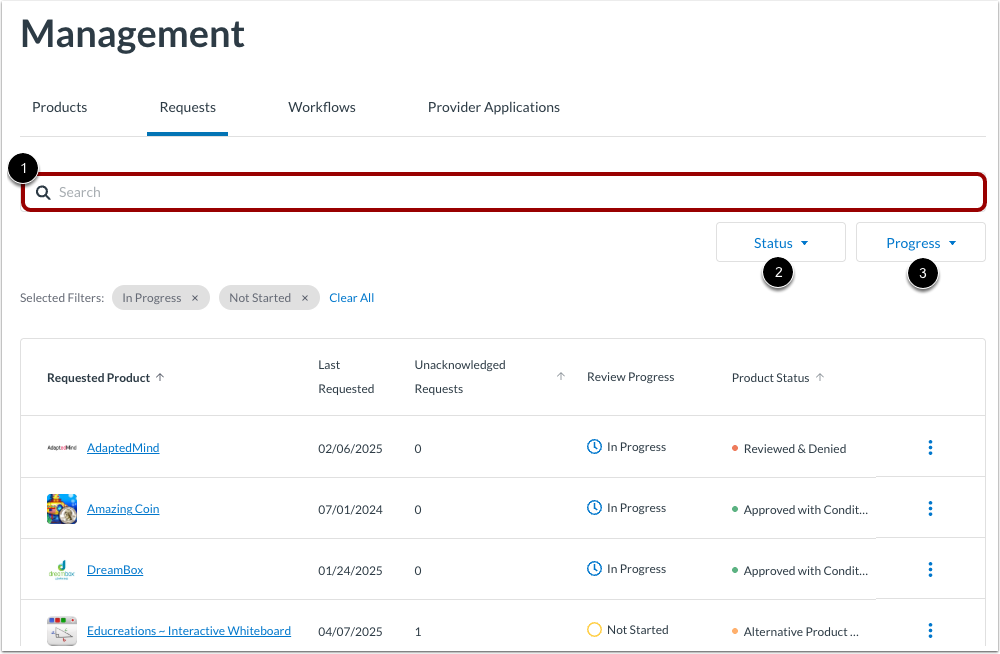This screenshot has width=1000, height=654.
Task: Click the AdaptedMind logo thumbnail
Action: (x=62, y=448)
